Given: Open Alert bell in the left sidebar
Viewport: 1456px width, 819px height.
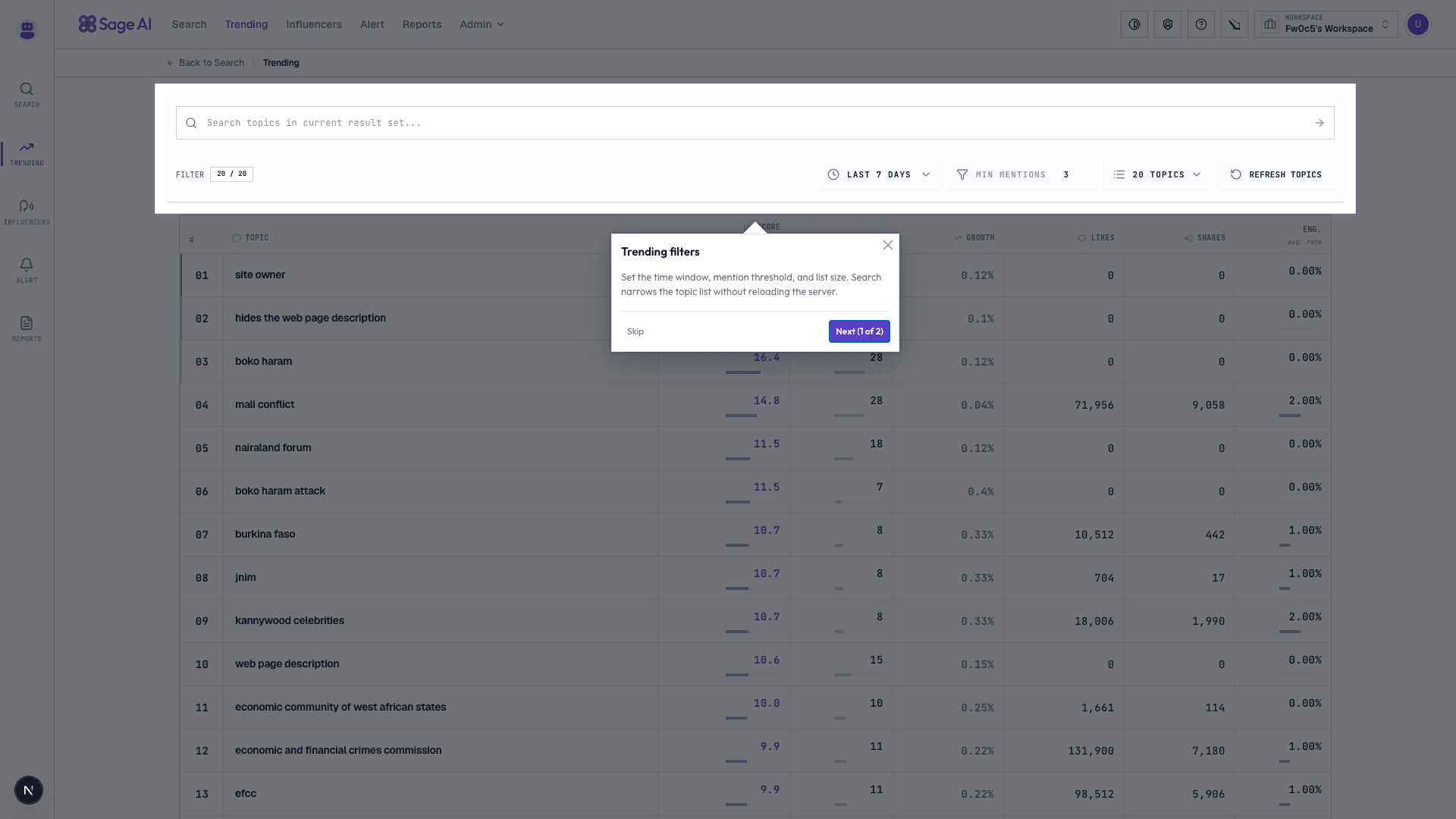Looking at the screenshot, I should pyautogui.click(x=27, y=270).
